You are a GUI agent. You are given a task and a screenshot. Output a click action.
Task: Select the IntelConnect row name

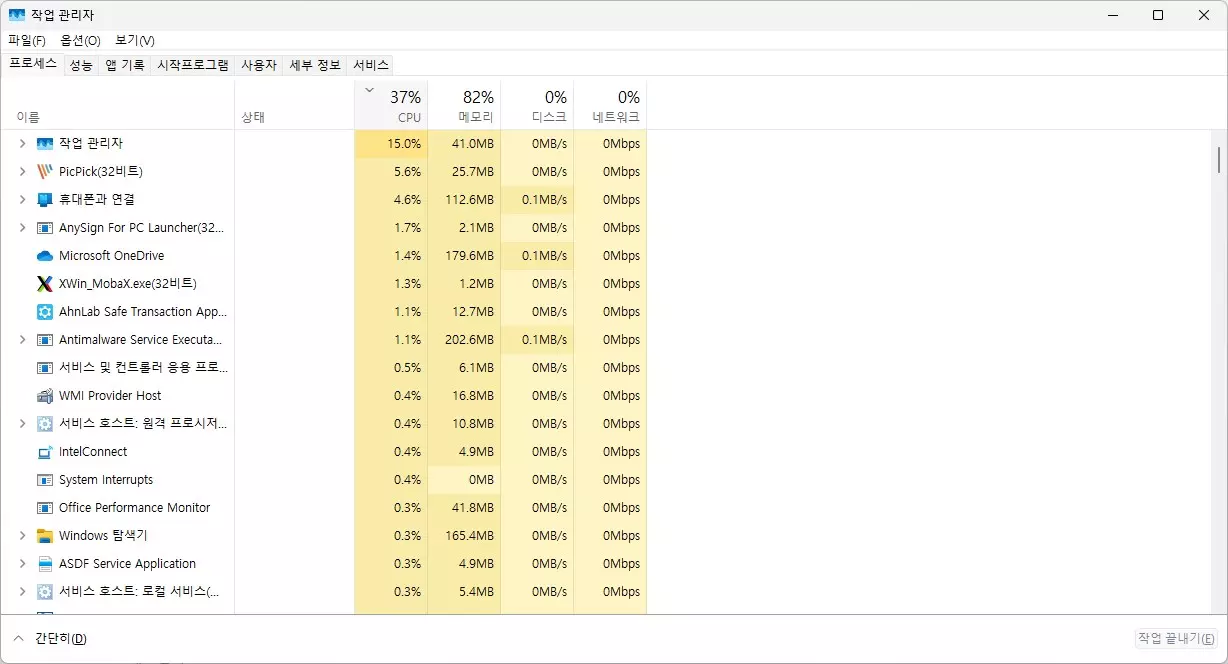coord(93,452)
